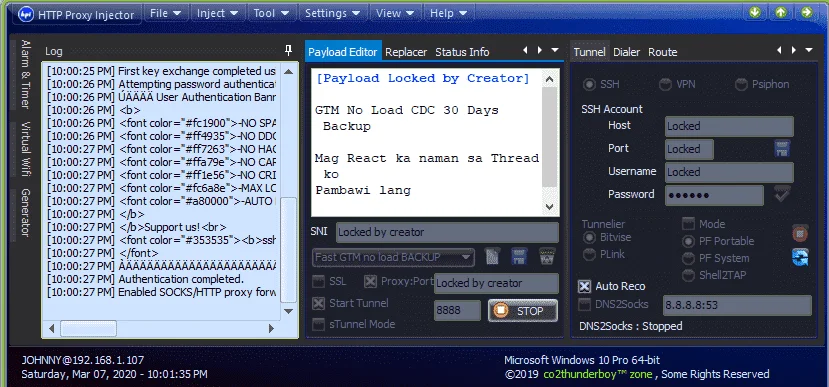Uncheck the Auto Reco checkbox
The height and width of the screenshot is (387, 829).
[x=584, y=286]
